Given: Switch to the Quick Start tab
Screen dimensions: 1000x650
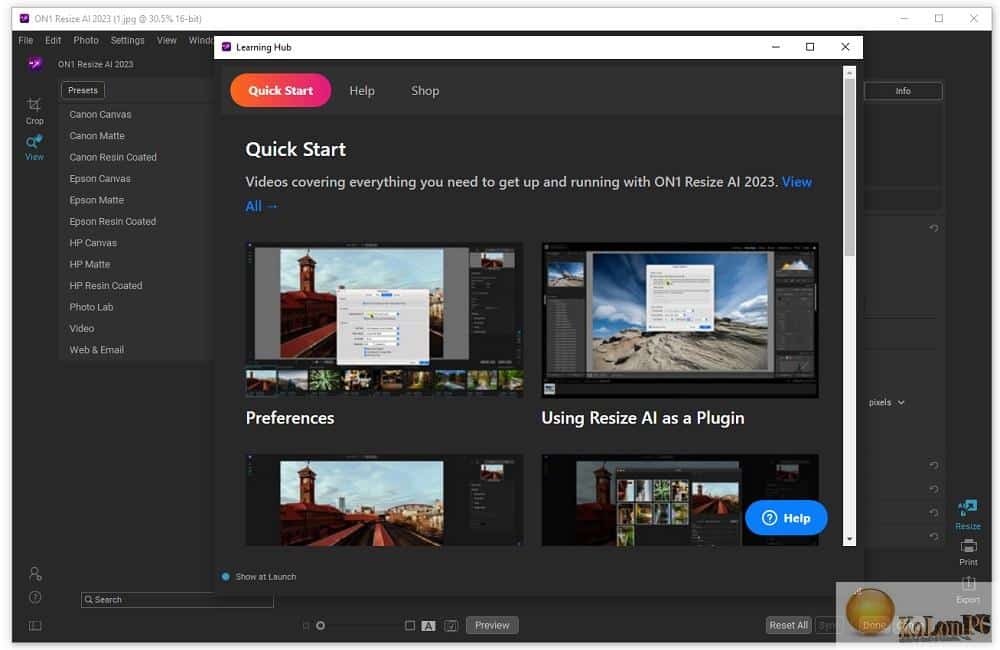Looking at the screenshot, I should [x=281, y=91].
